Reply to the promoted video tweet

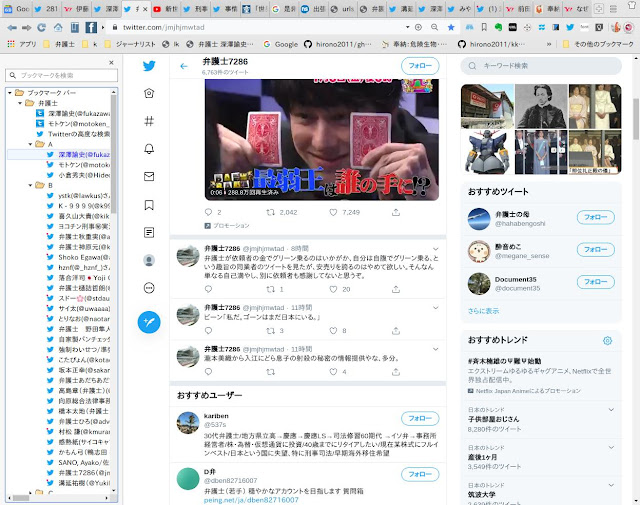point(209,212)
